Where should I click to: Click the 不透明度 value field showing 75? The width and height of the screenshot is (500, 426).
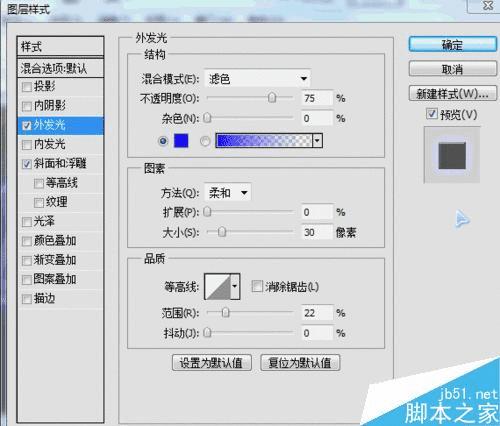[x=317, y=98]
